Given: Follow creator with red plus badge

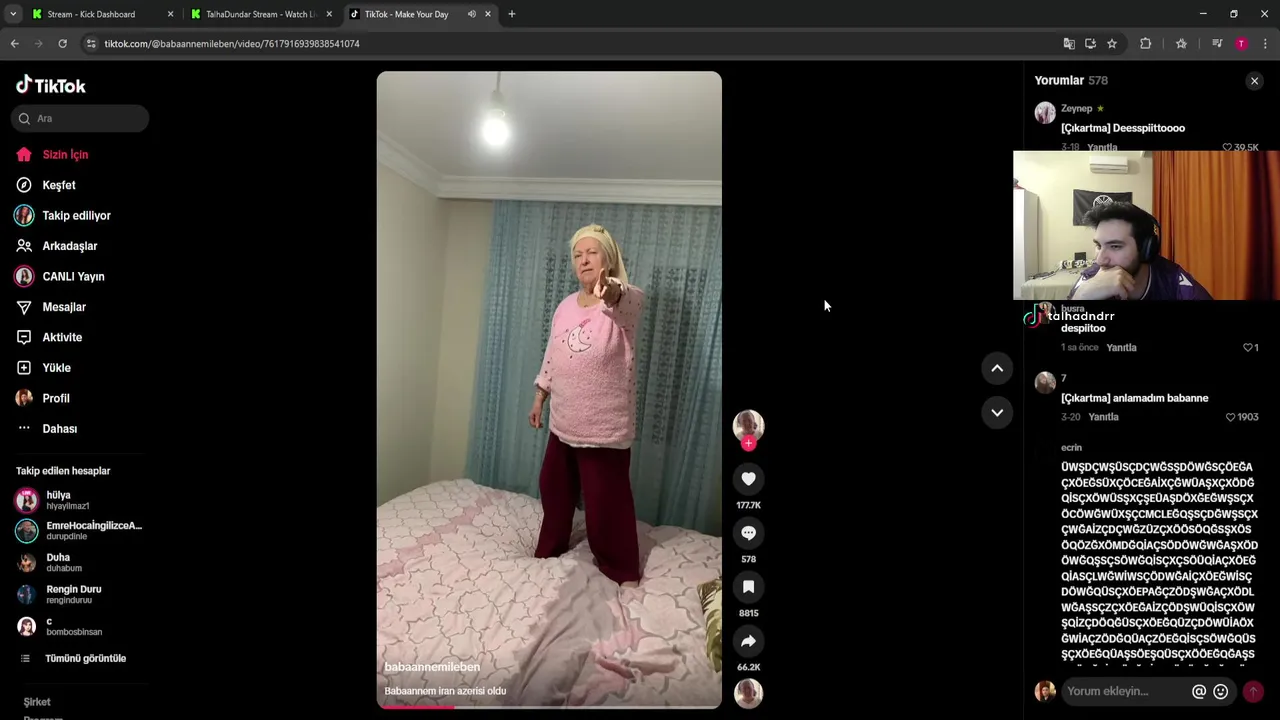Looking at the screenshot, I should [748, 443].
